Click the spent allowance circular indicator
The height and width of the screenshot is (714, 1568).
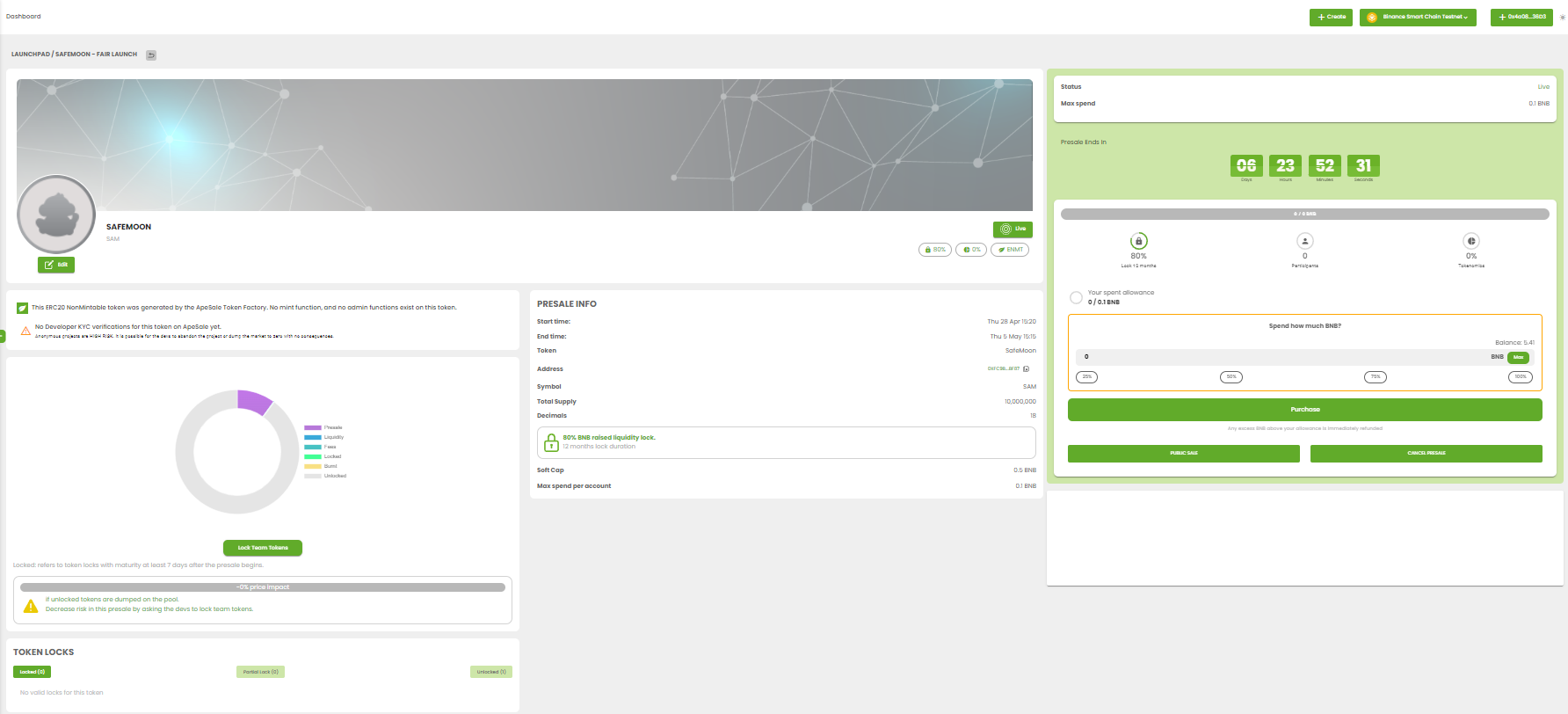coord(1076,297)
